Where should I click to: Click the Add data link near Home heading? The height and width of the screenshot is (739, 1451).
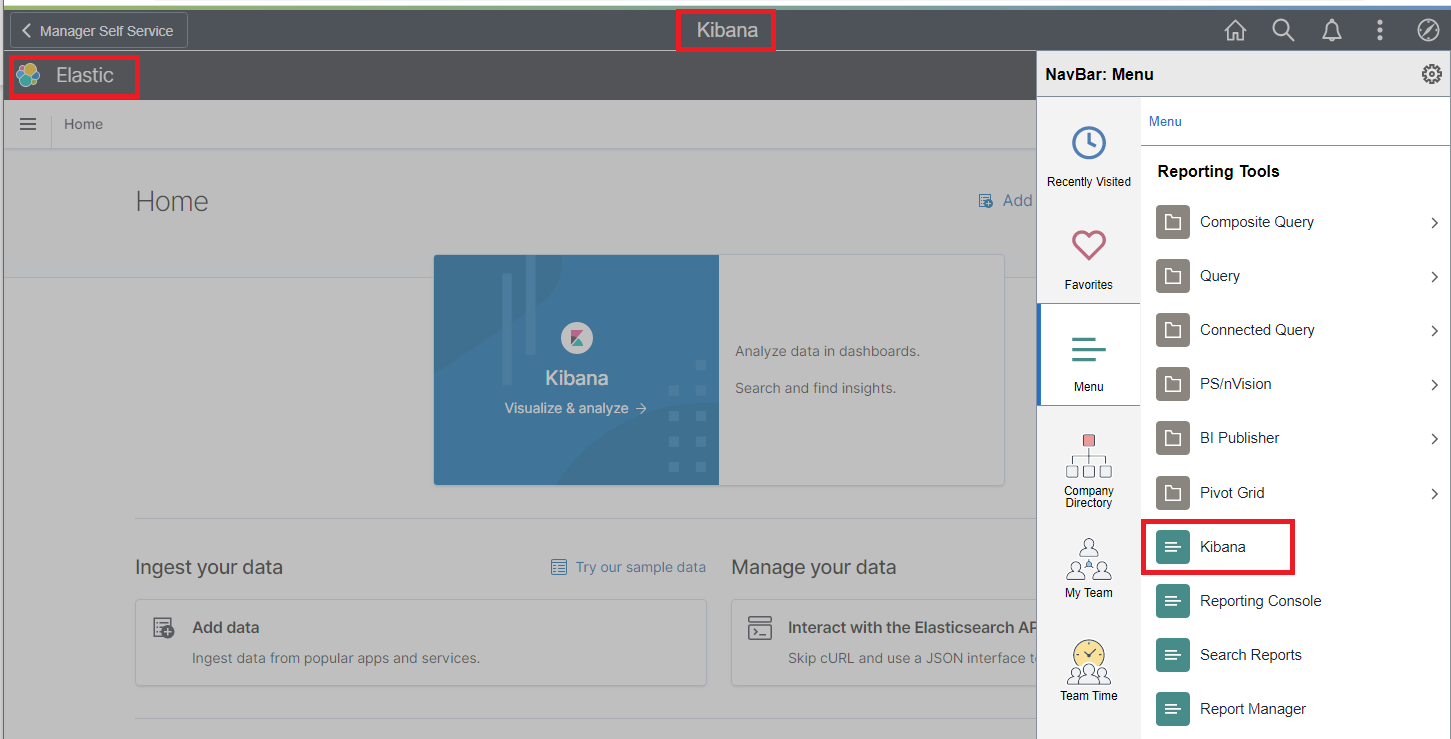[1005, 200]
